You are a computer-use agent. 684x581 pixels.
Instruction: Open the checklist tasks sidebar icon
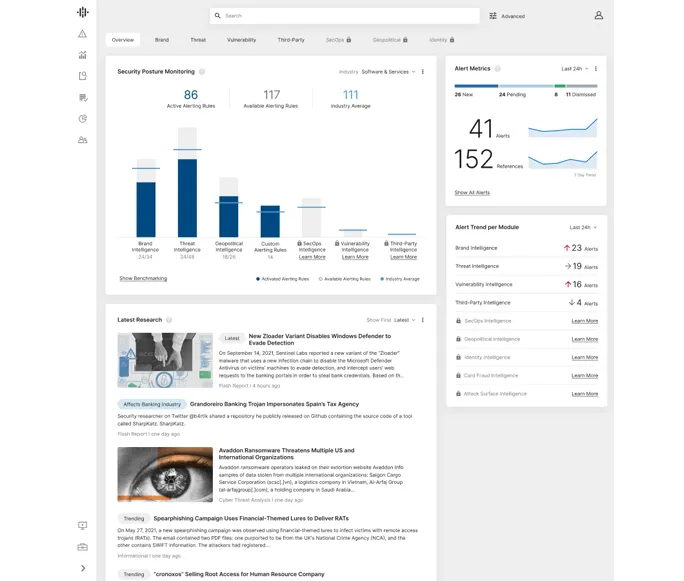(x=83, y=97)
